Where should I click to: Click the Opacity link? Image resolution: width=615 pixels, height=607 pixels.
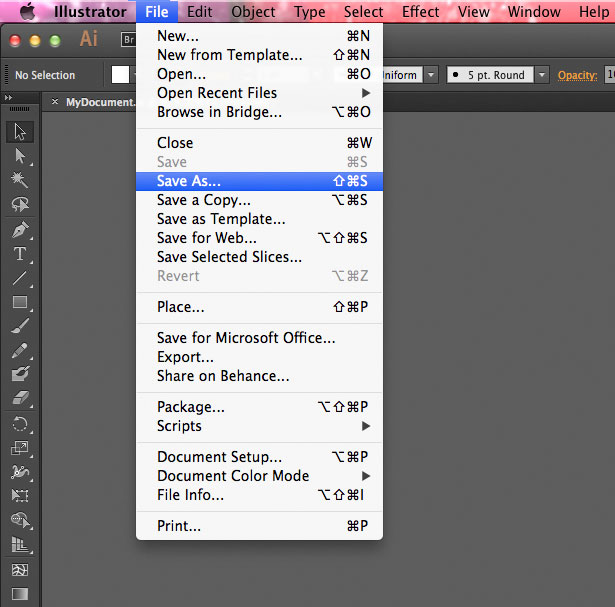(x=577, y=75)
